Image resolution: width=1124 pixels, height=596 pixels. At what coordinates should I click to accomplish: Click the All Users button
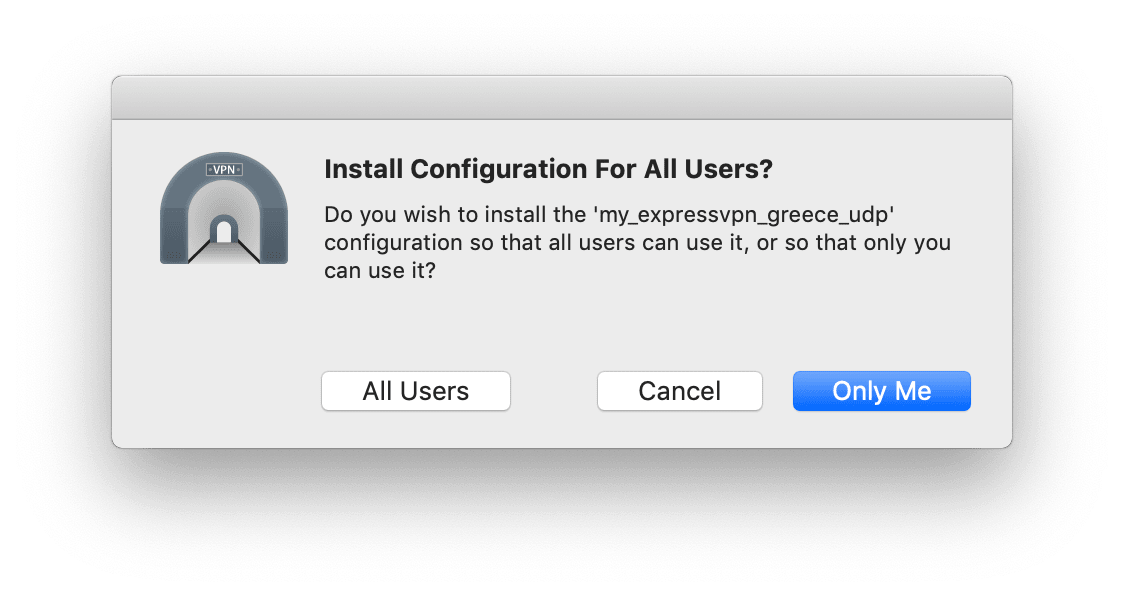[416, 391]
